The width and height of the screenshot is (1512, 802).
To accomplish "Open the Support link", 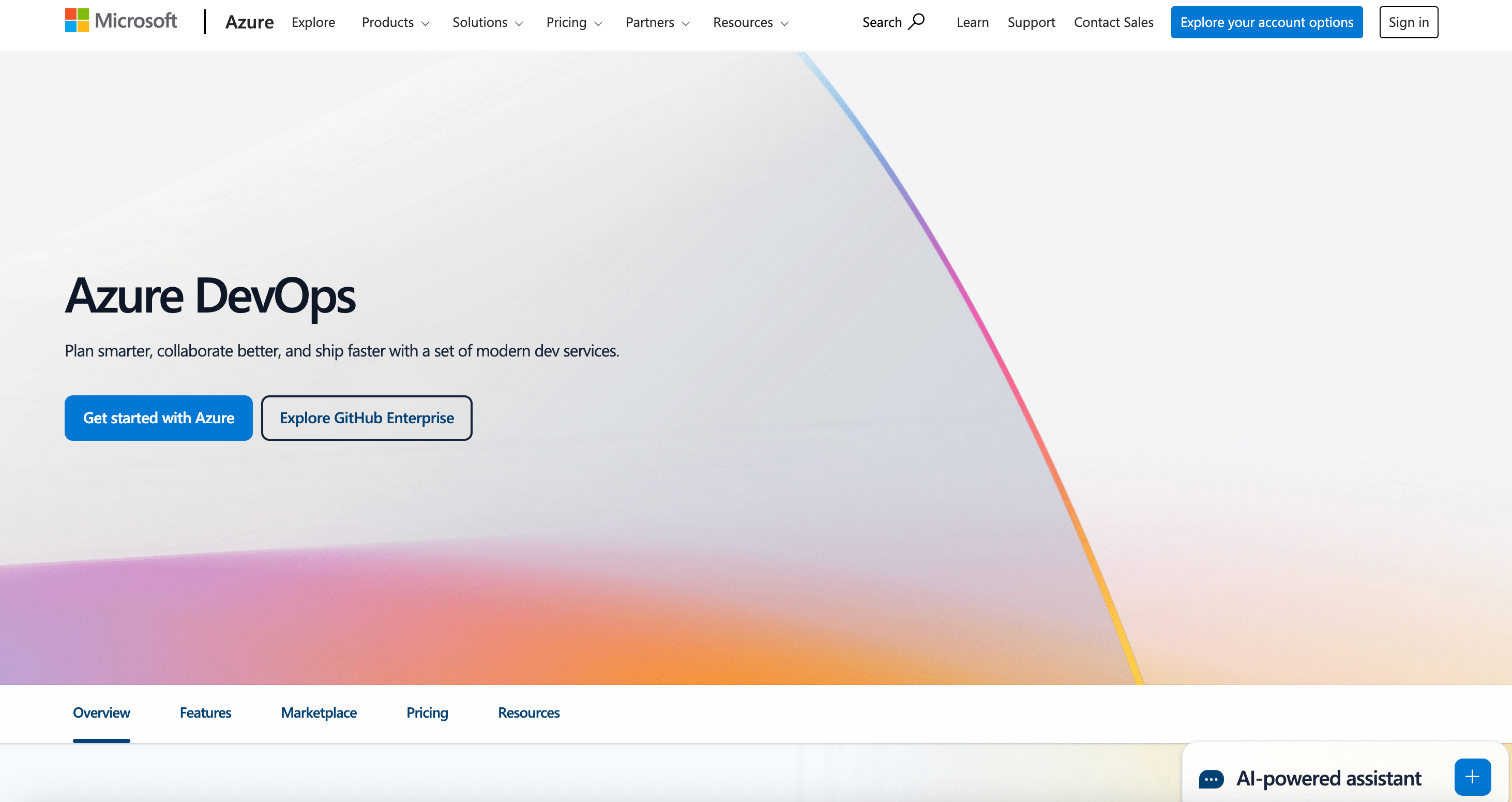I will [1031, 22].
